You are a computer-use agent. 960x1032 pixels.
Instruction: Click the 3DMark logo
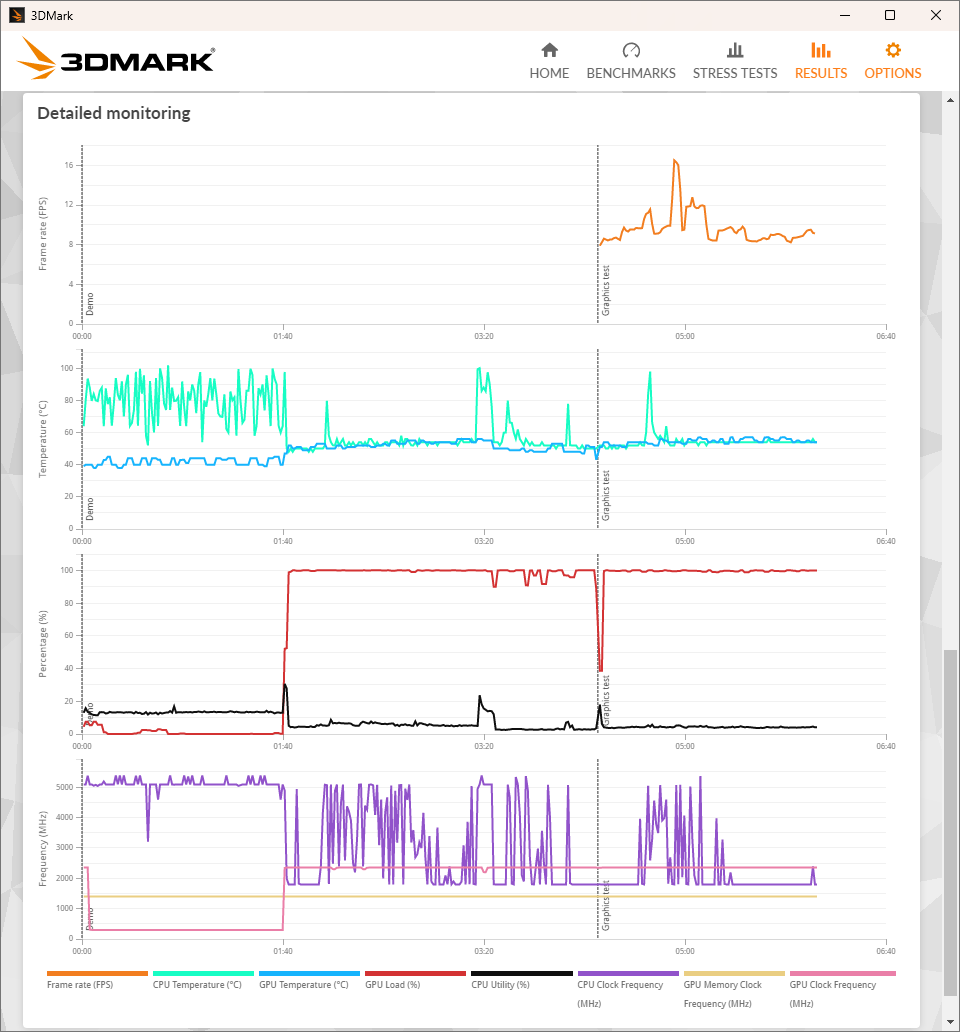[116, 60]
